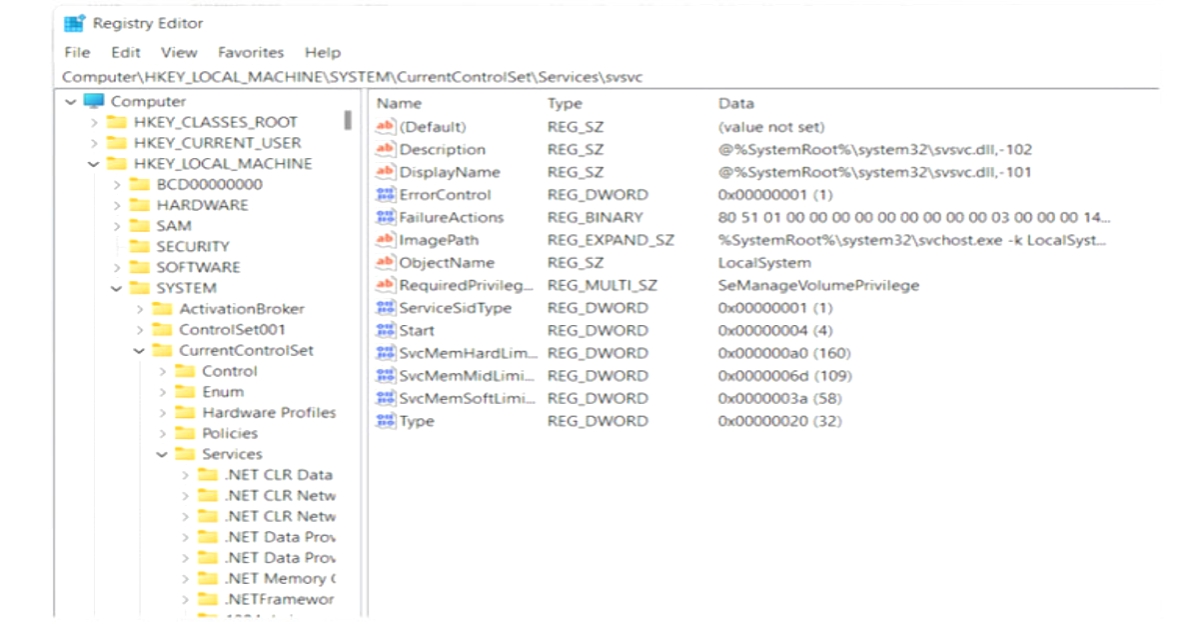Screen dimensions: 1200x628
Task: Select the HARDWARE tree item label
Action: 203,205
